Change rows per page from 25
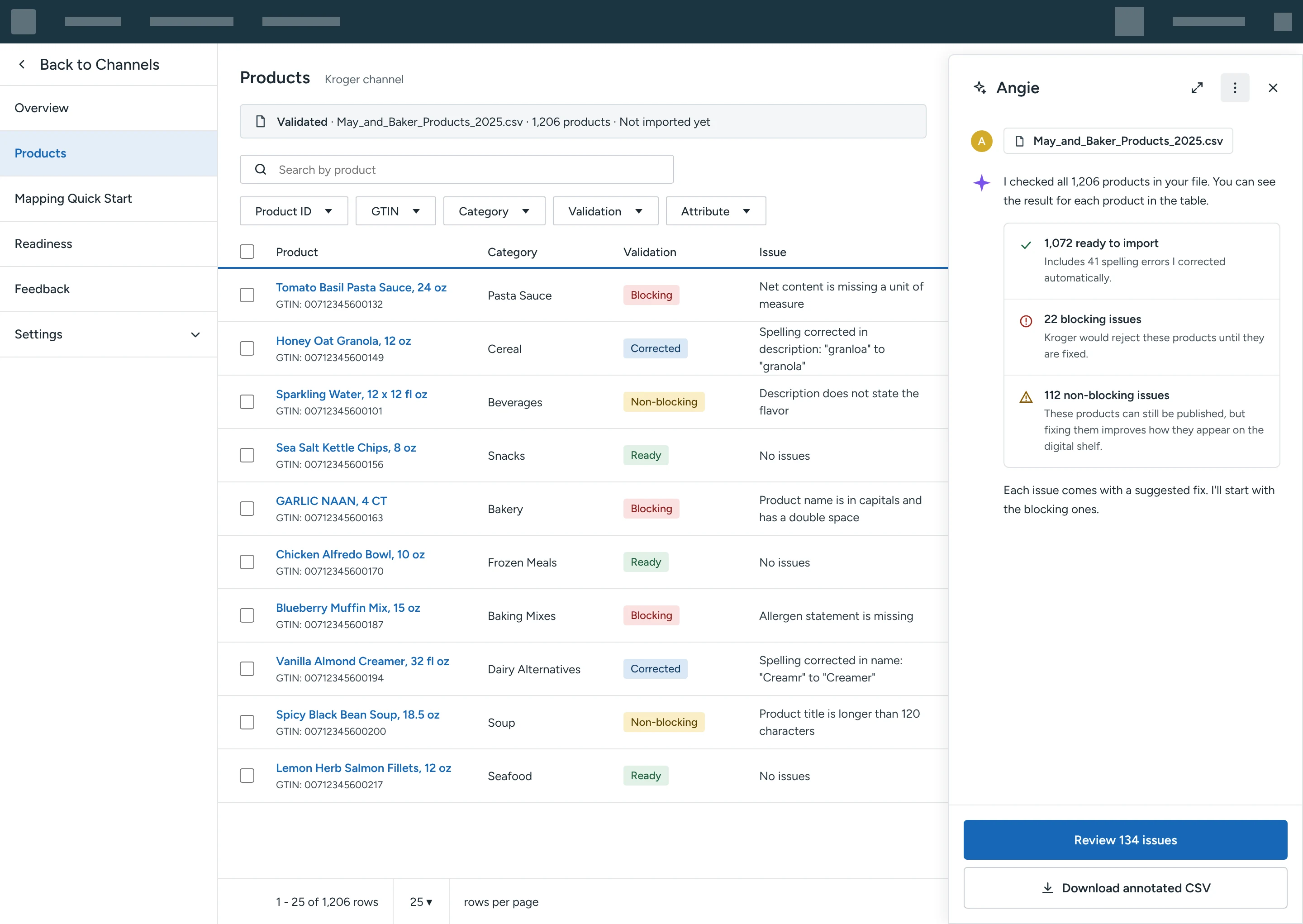Image resolution: width=1303 pixels, height=924 pixels. pos(421,902)
